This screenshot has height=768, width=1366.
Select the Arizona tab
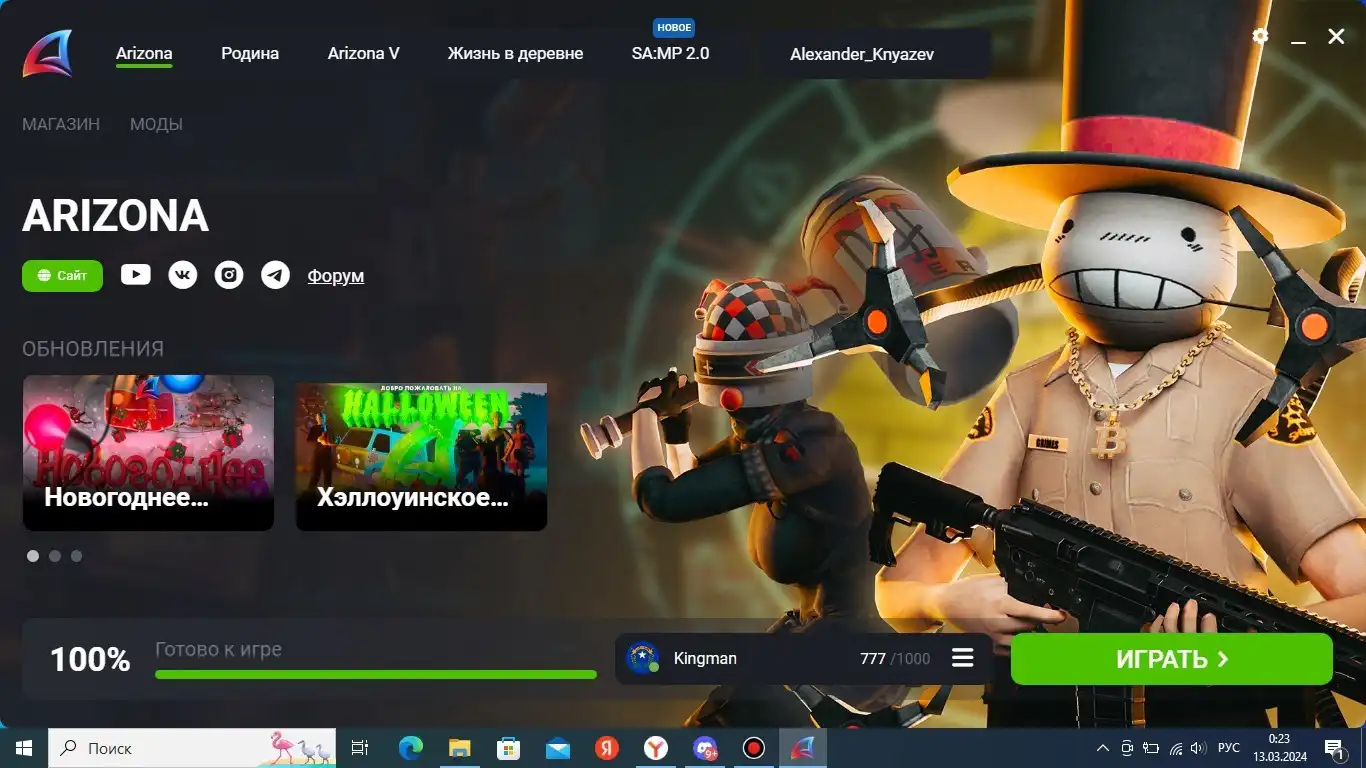coord(144,54)
